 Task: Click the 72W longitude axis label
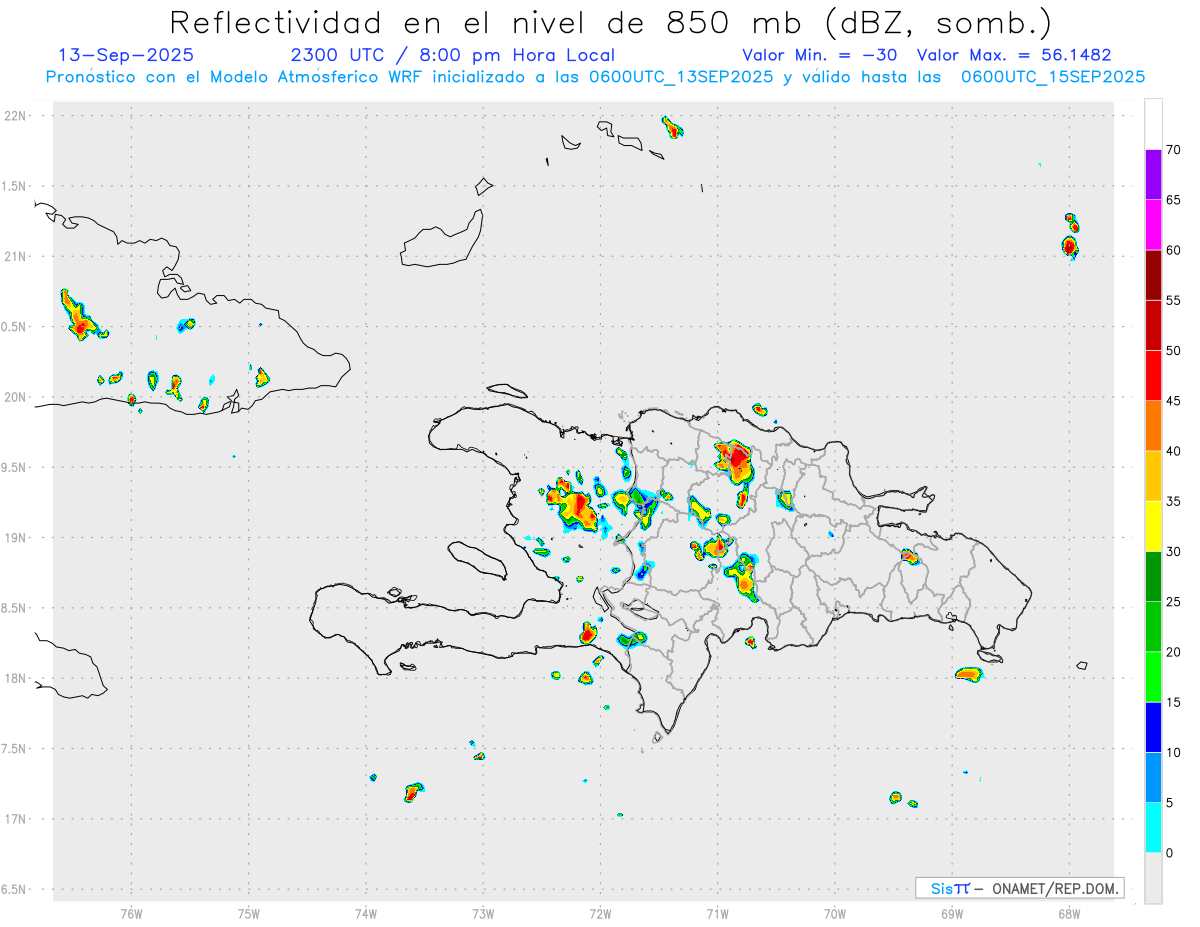tap(600, 913)
